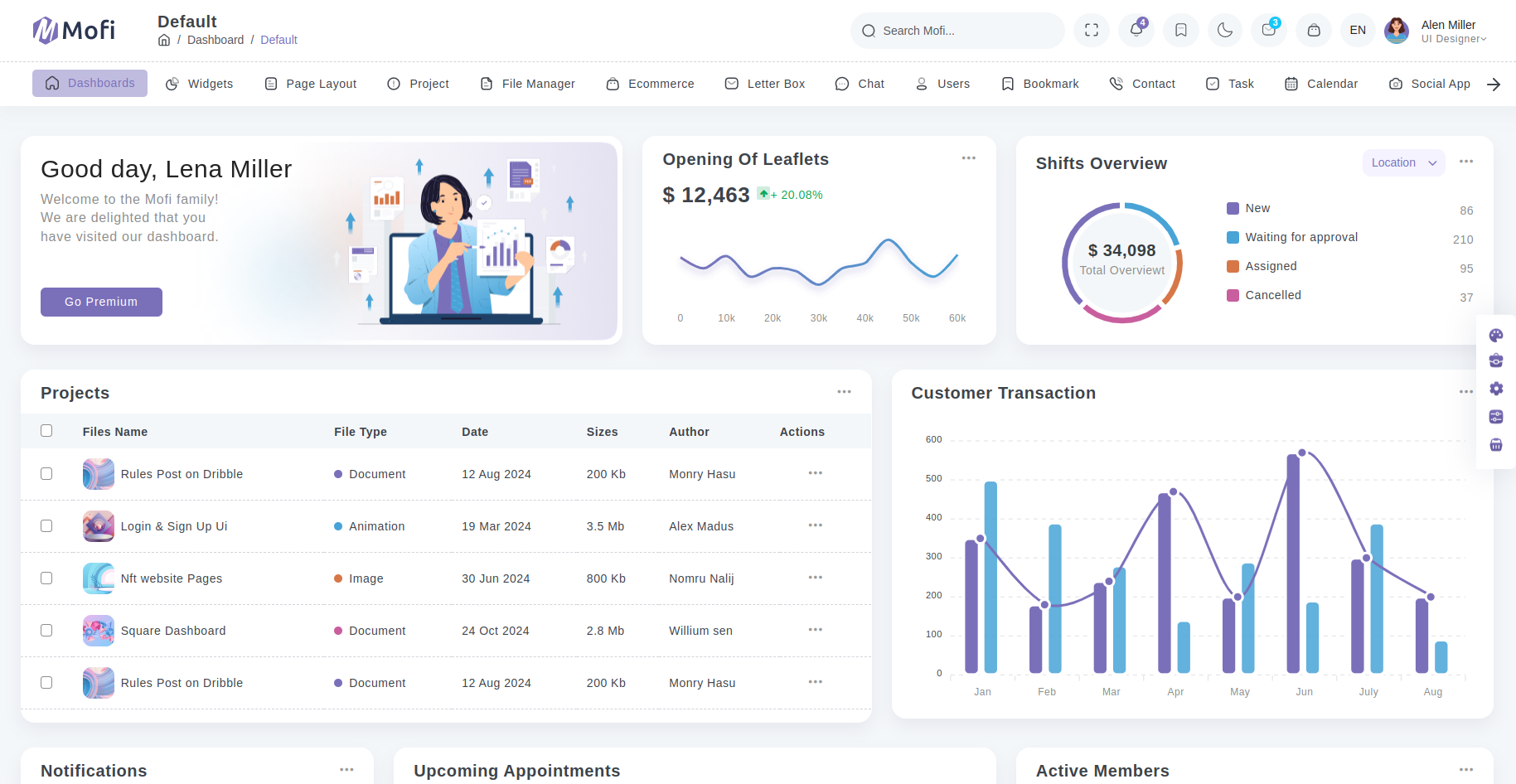Open the File Manager menu item
Screen dimensions: 1516x784
point(528,84)
